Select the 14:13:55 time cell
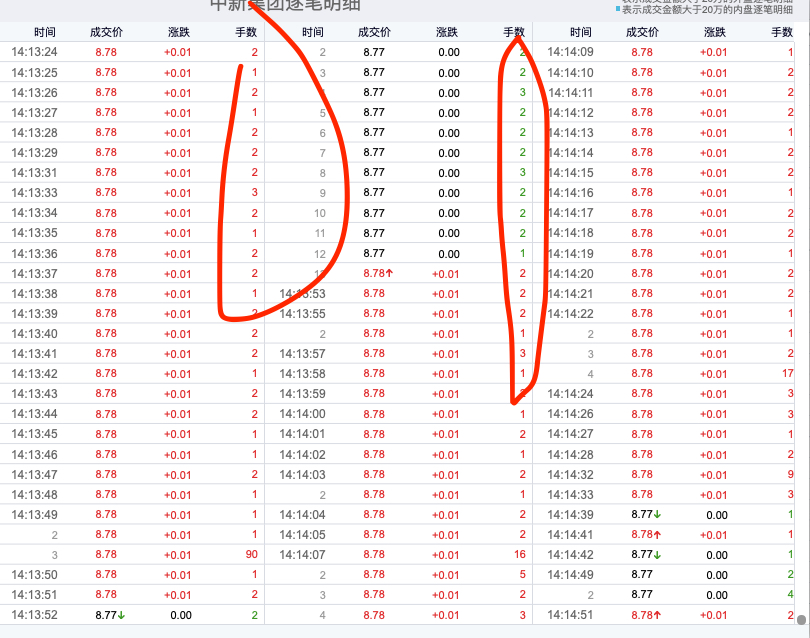The height and width of the screenshot is (638, 810). 302,314
